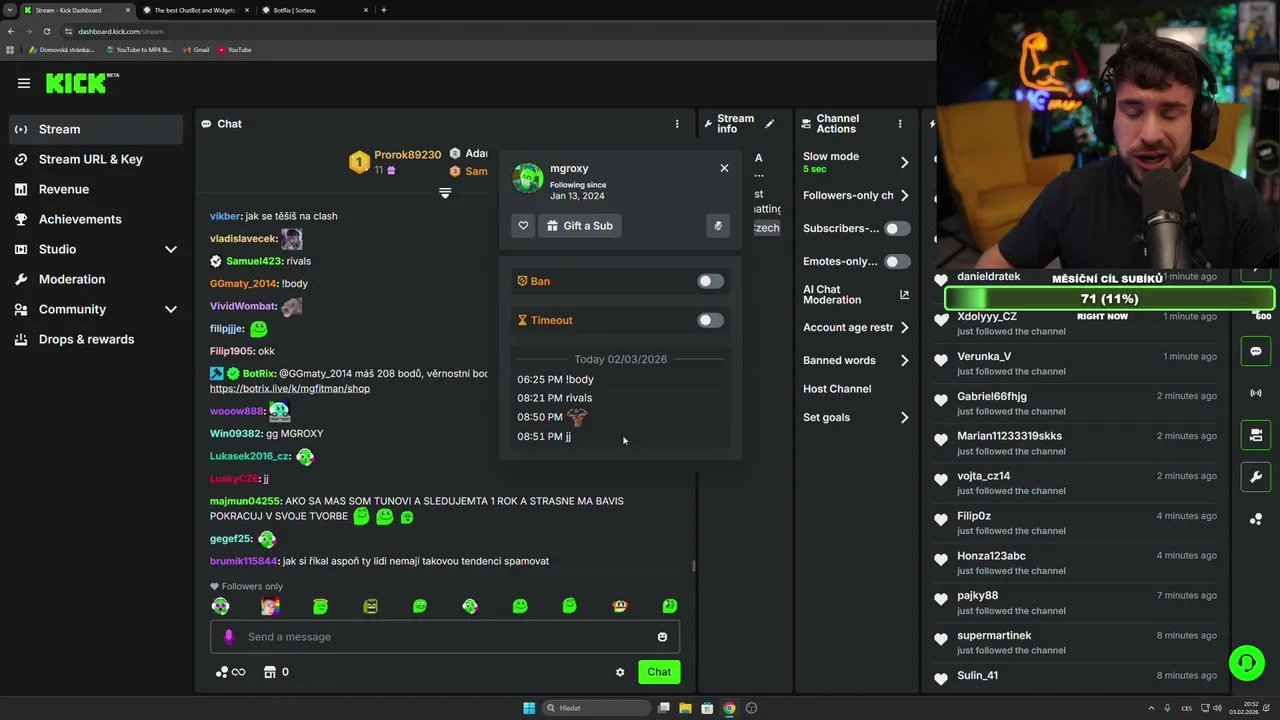Open Channel Actions three-dot menu
This screenshot has height=720, width=1280.
tap(900, 124)
